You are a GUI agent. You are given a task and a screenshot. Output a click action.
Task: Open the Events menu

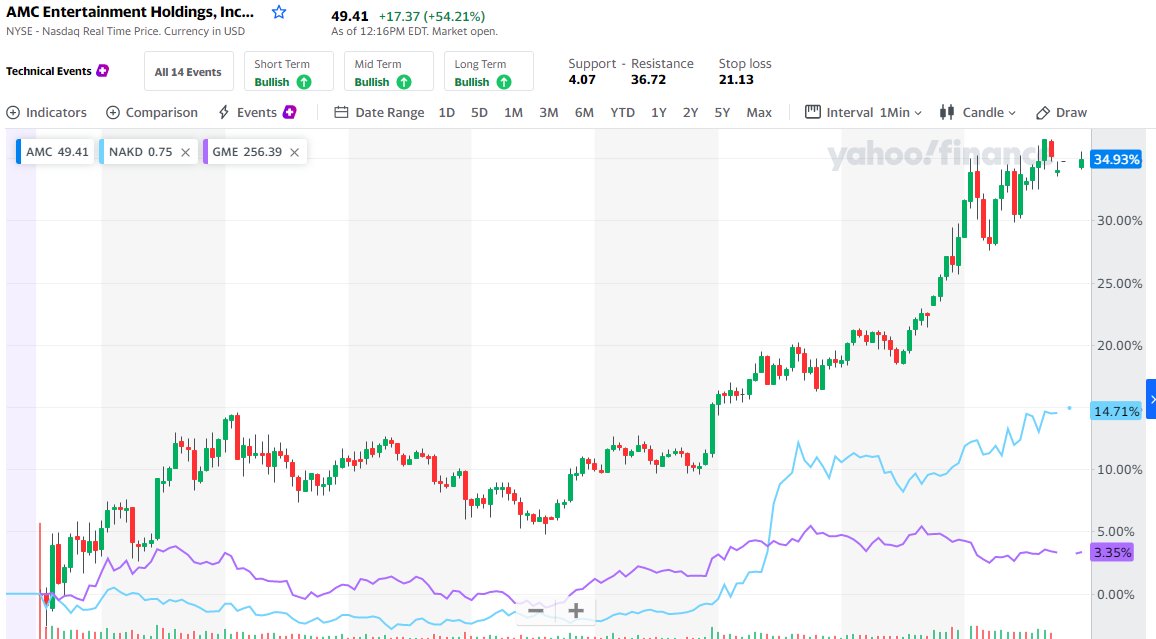click(x=257, y=113)
